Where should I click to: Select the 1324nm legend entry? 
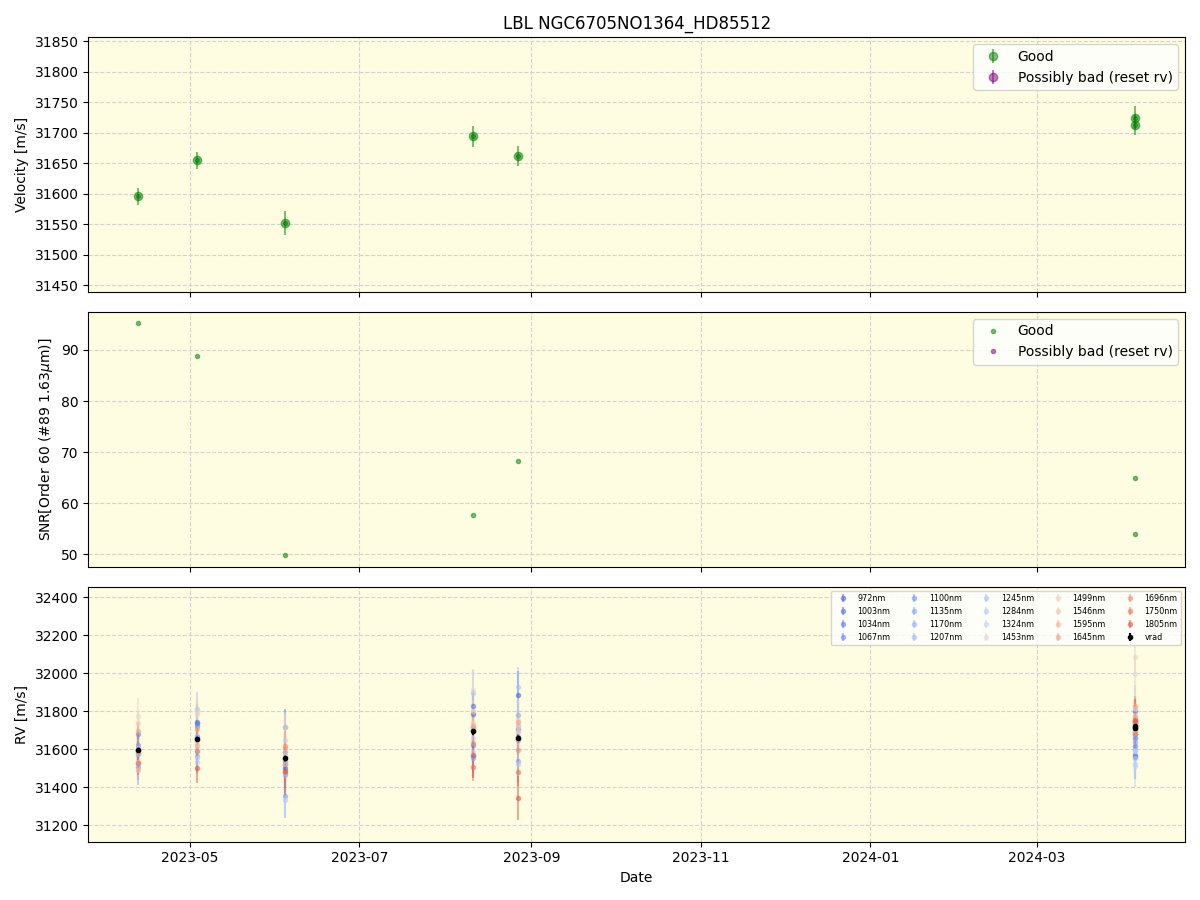point(1008,624)
